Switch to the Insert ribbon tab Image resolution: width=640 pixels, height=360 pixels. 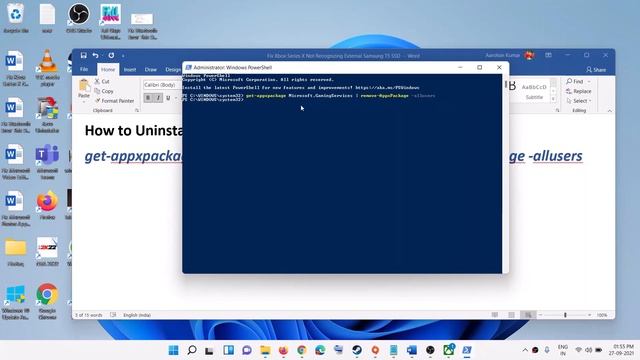130,69
